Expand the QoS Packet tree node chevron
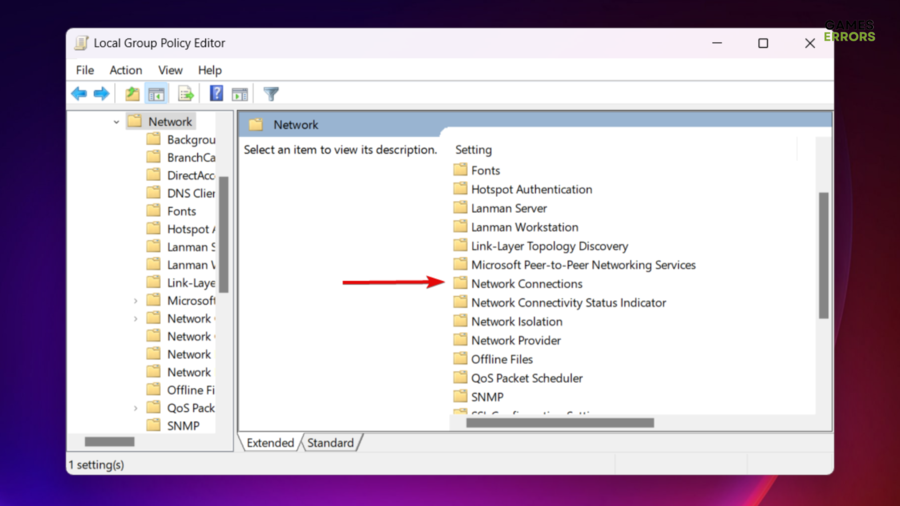 pyautogui.click(x=136, y=408)
